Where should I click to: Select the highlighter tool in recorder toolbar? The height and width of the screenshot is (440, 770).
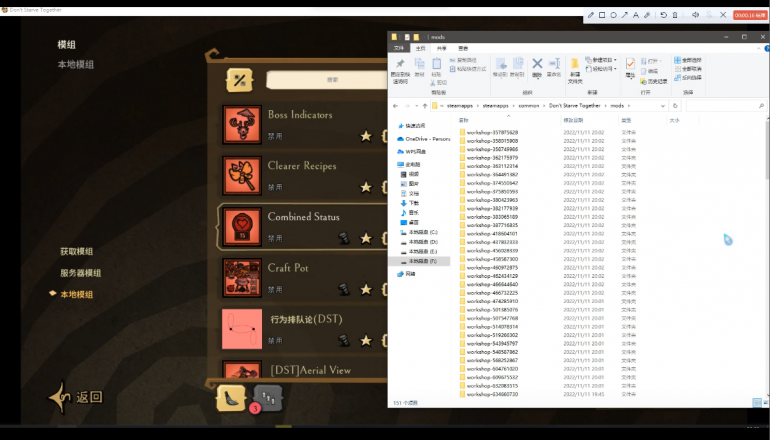[x=647, y=15]
